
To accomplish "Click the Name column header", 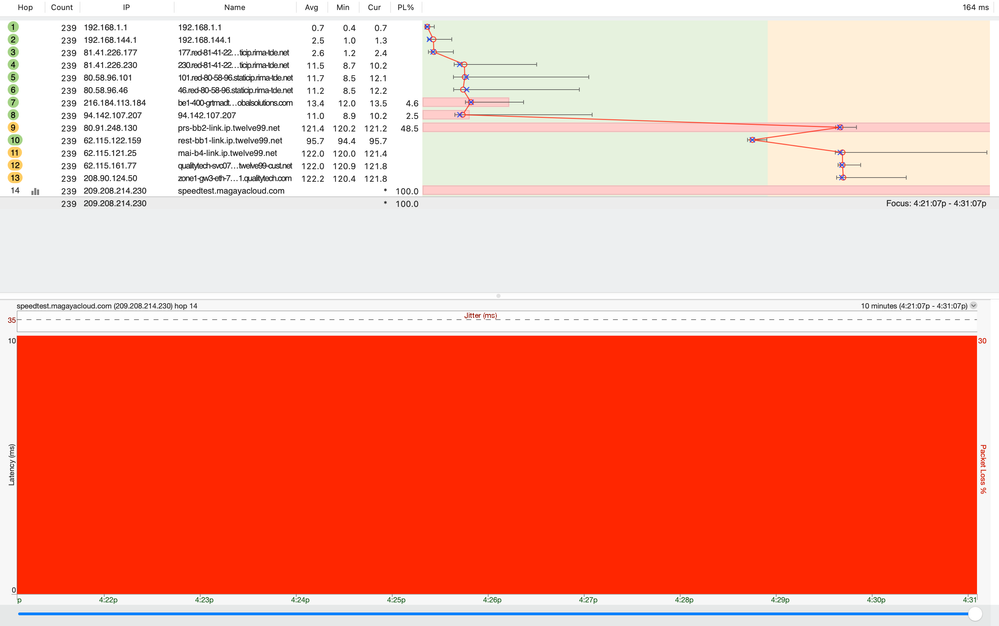I will [234, 7].
